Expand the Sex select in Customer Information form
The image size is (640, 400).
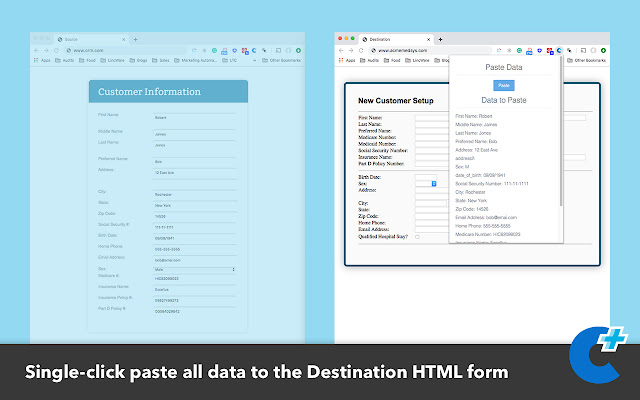pyautogui.click(x=195, y=269)
